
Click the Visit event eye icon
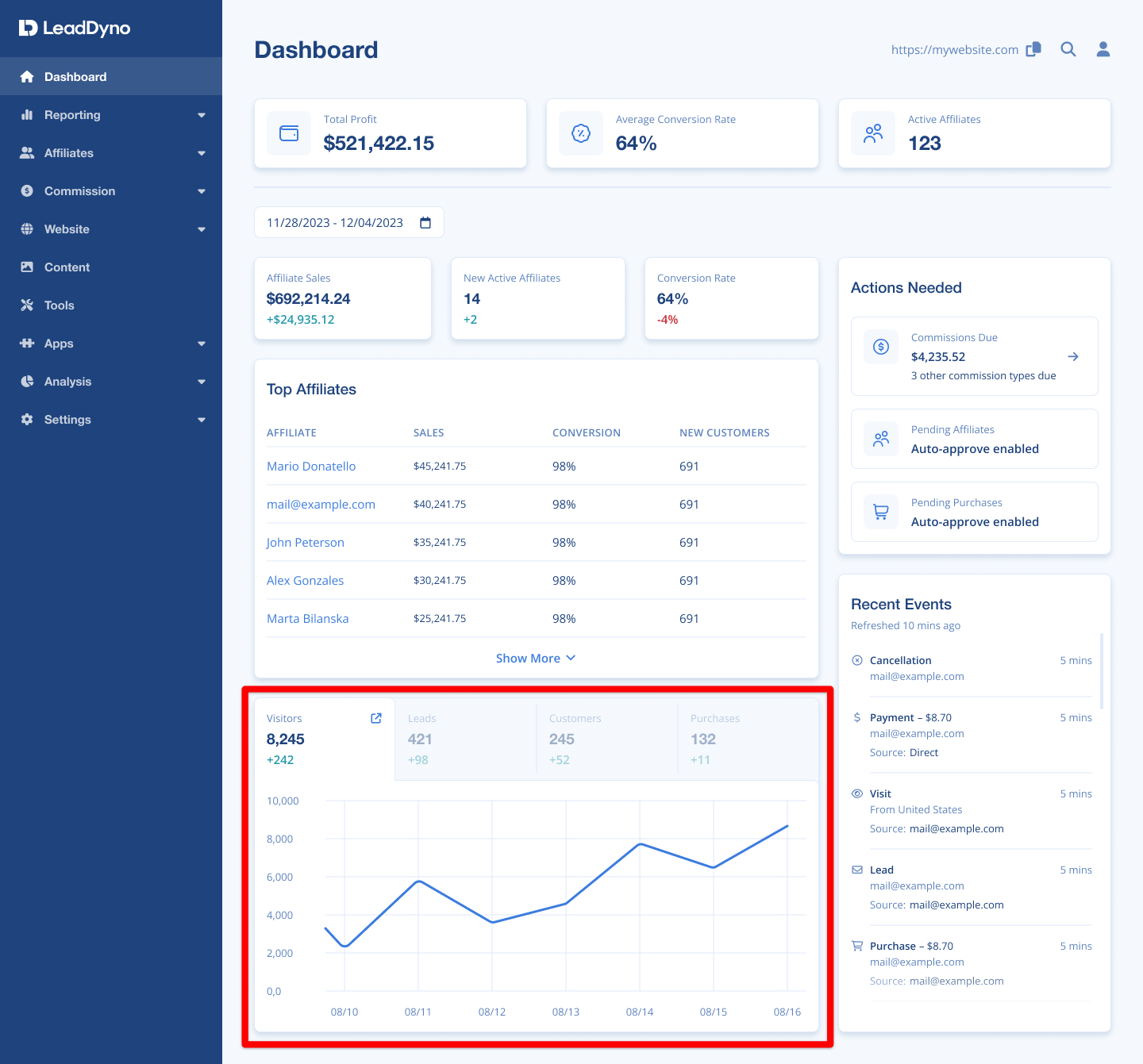(x=857, y=793)
